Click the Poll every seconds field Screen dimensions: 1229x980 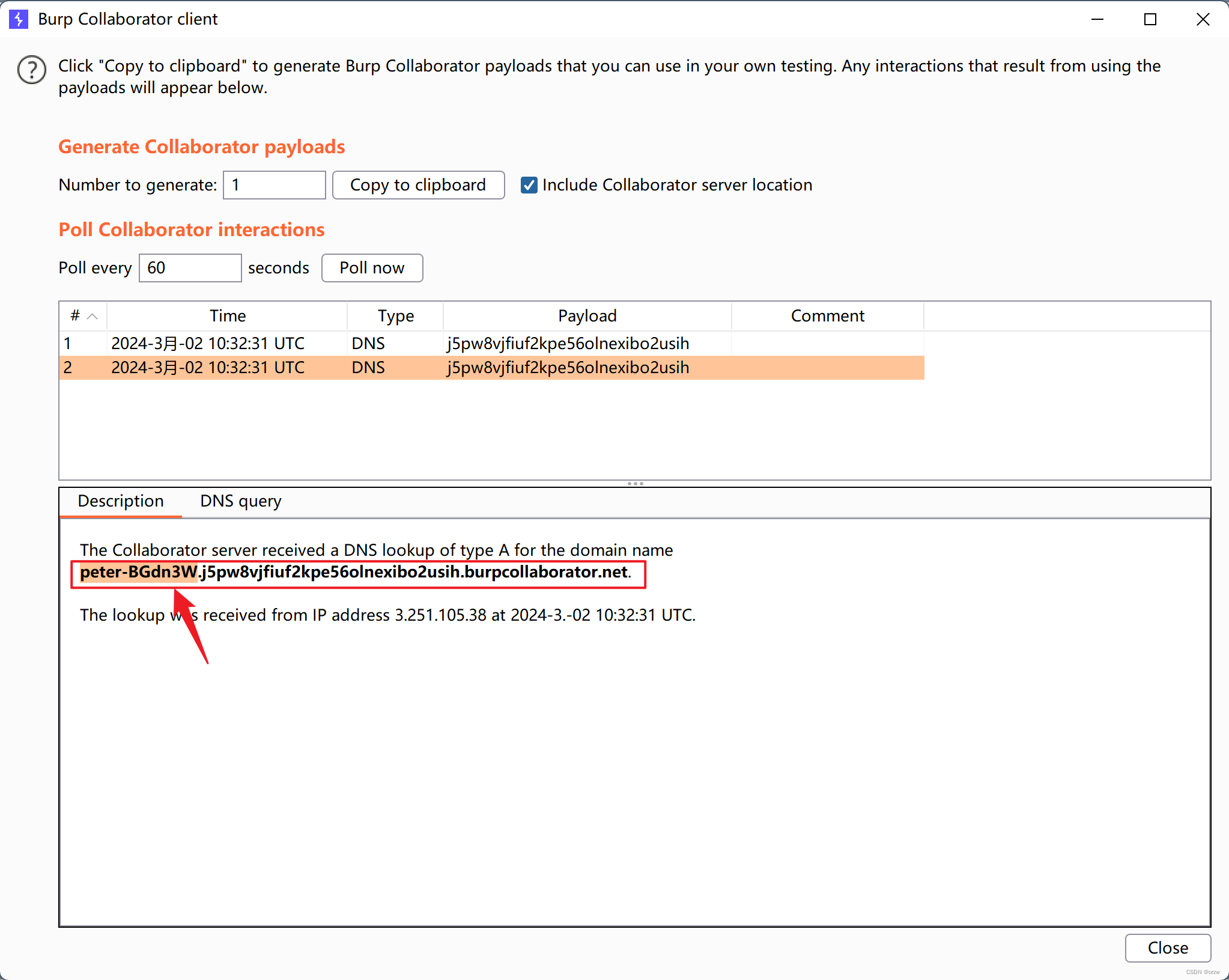190,268
